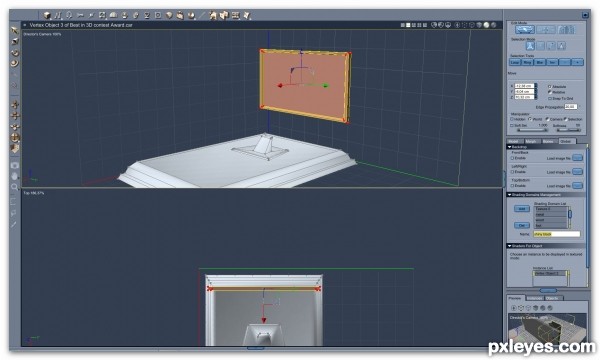Click the document title dropdown arrow
The height and width of the screenshot is (360, 600).
pos(25,25)
